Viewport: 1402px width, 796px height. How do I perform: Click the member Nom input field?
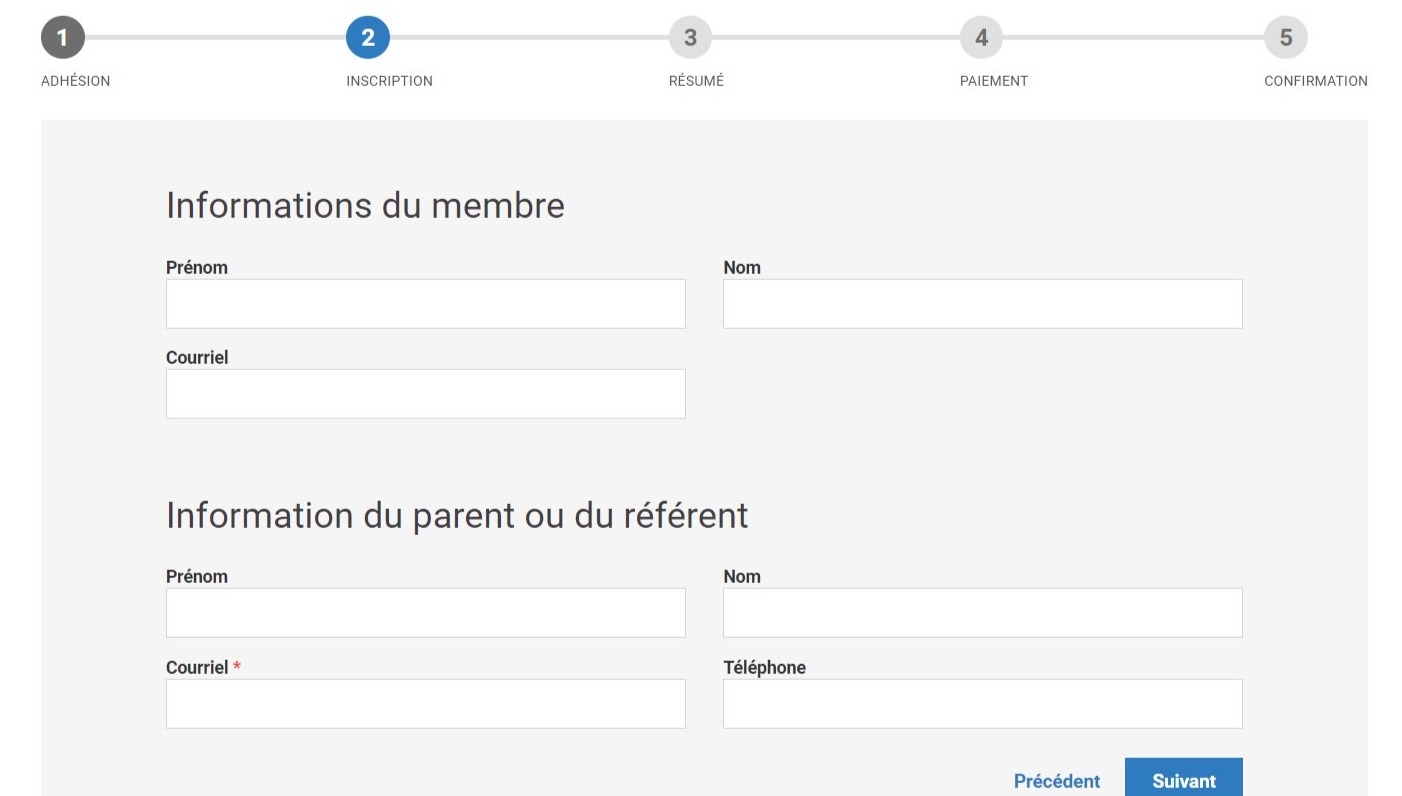[982, 303]
